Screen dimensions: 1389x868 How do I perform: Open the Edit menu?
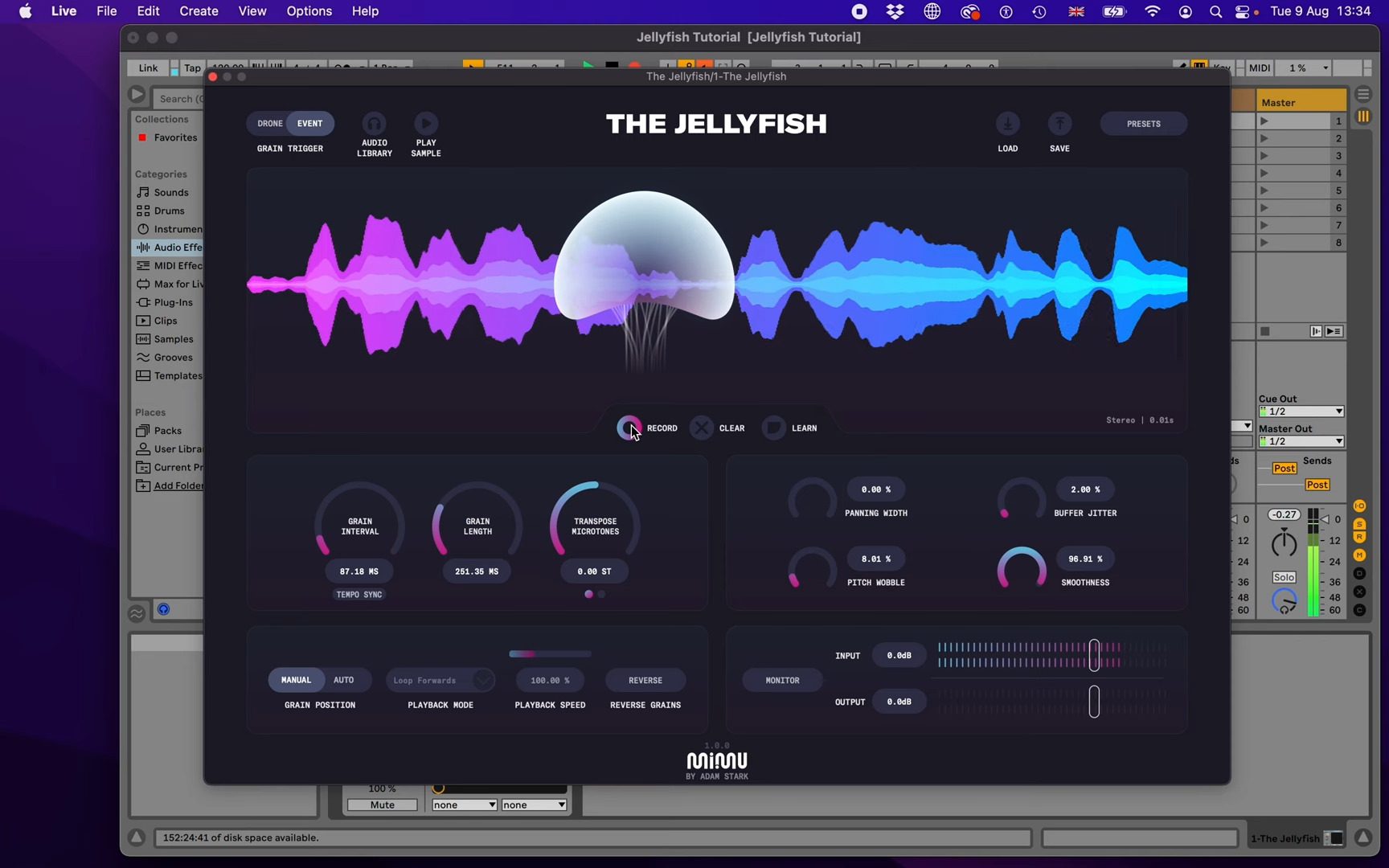148,11
